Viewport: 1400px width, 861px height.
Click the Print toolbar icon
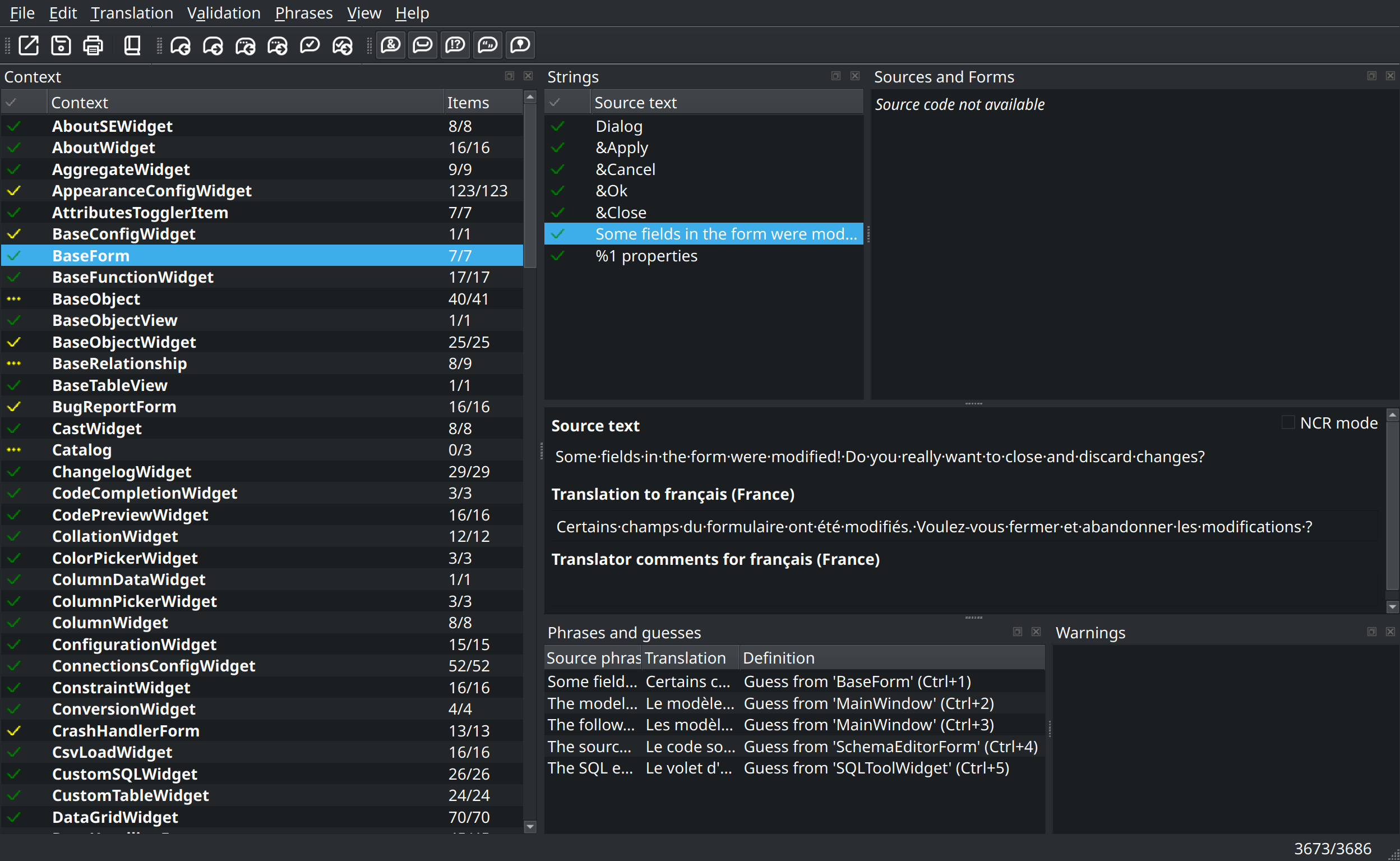[x=93, y=45]
